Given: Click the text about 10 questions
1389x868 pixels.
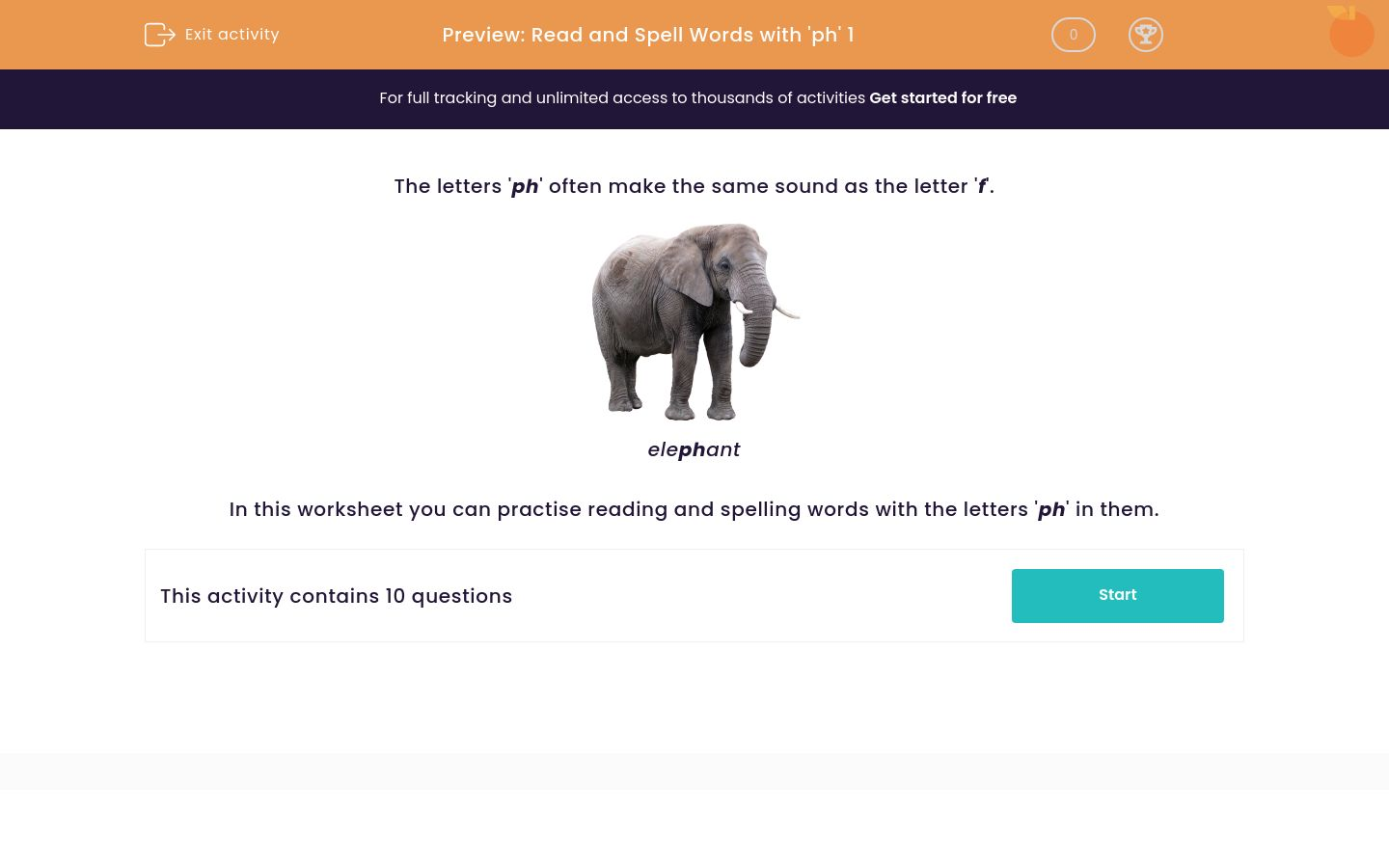Looking at the screenshot, I should click(337, 596).
